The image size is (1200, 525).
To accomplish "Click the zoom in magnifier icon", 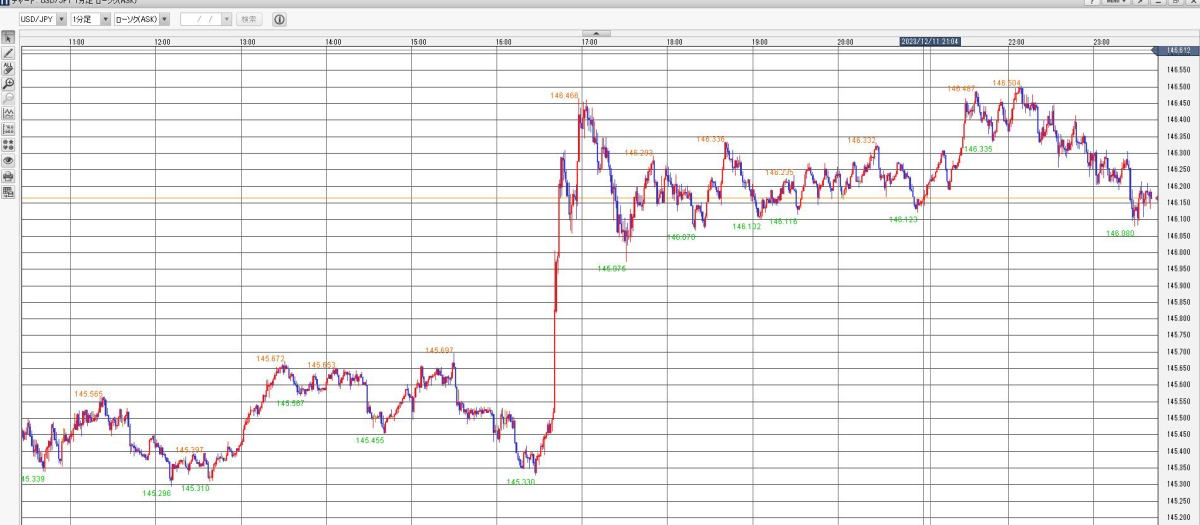I will pos(8,84).
